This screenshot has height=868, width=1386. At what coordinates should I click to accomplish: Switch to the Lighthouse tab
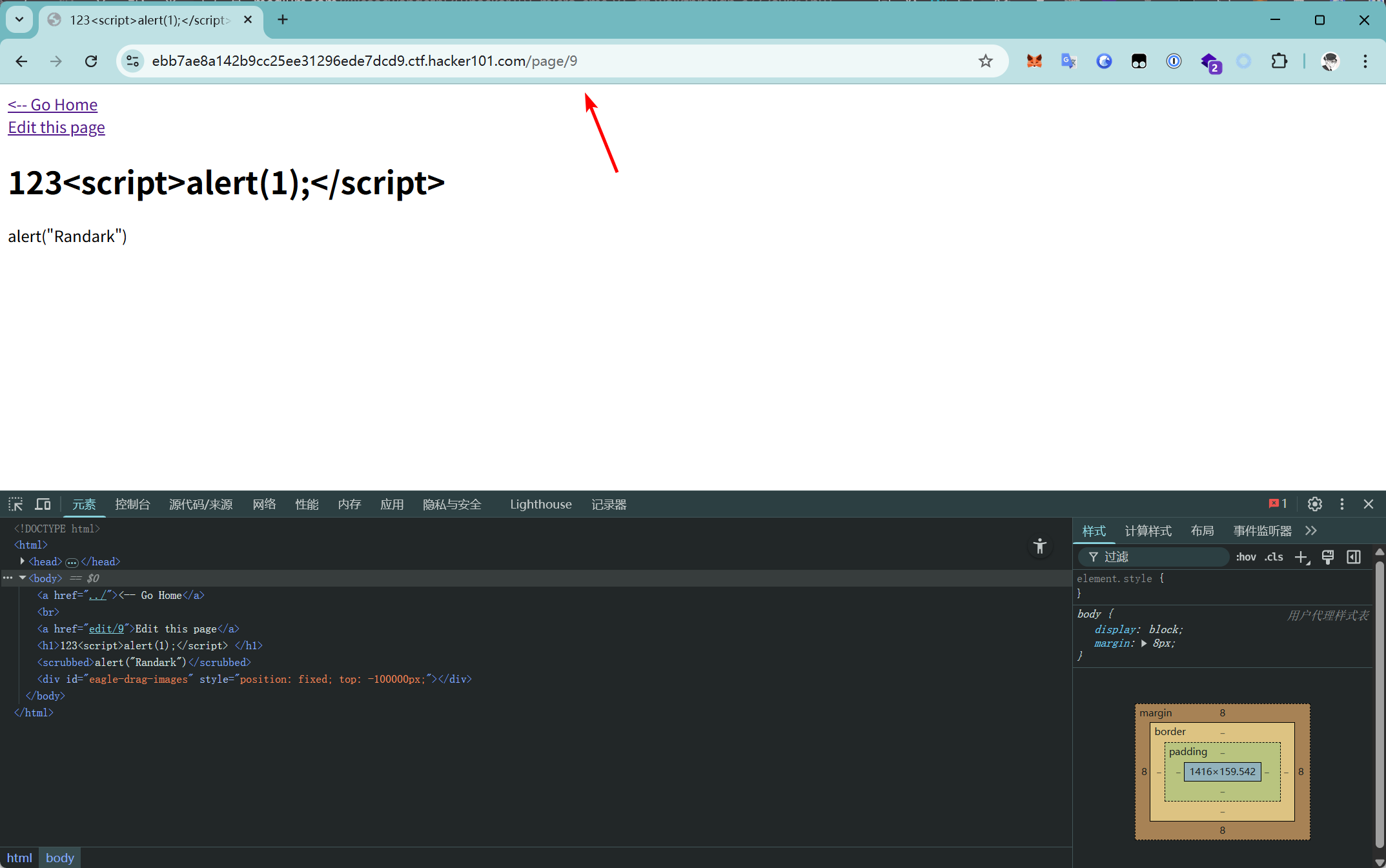[541, 504]
